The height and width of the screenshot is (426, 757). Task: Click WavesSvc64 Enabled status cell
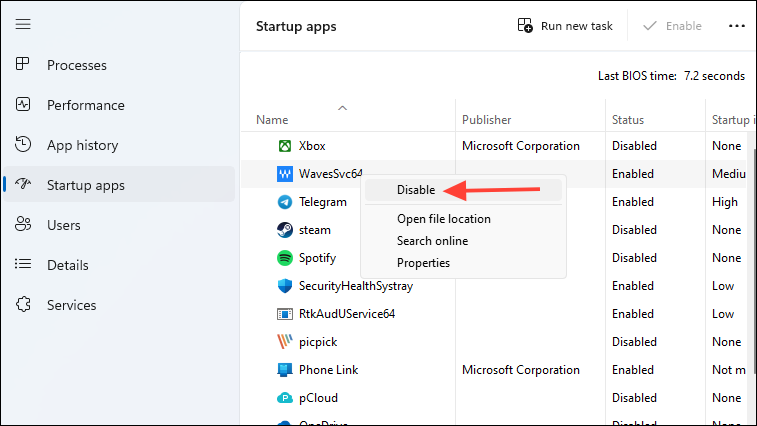point(633,174)
